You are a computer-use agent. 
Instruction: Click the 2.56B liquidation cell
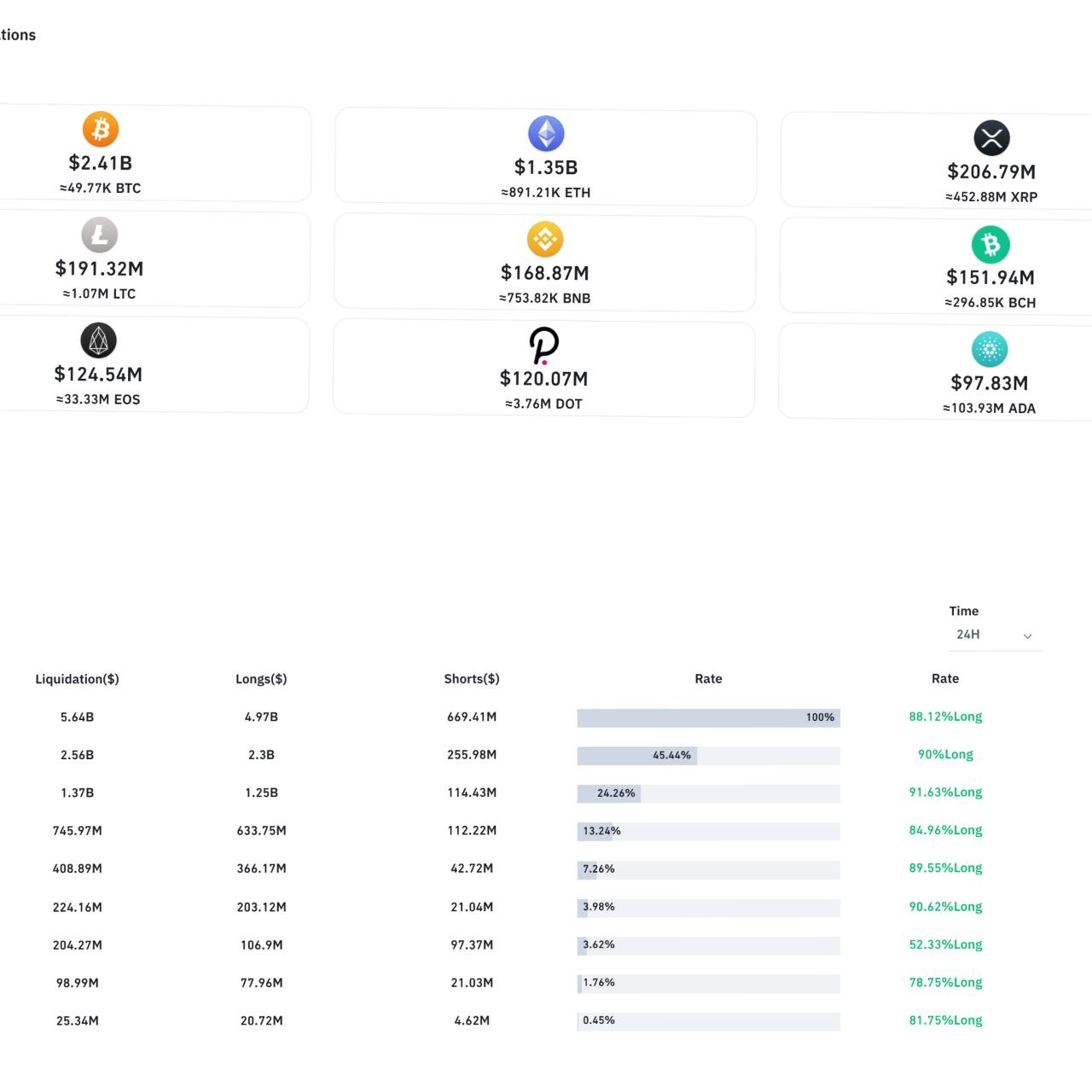78,755
